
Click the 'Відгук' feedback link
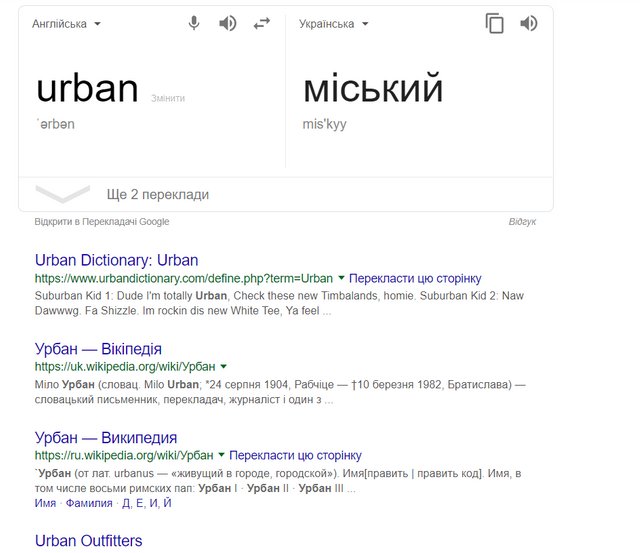pyautogui.click(x=522, y=221)
